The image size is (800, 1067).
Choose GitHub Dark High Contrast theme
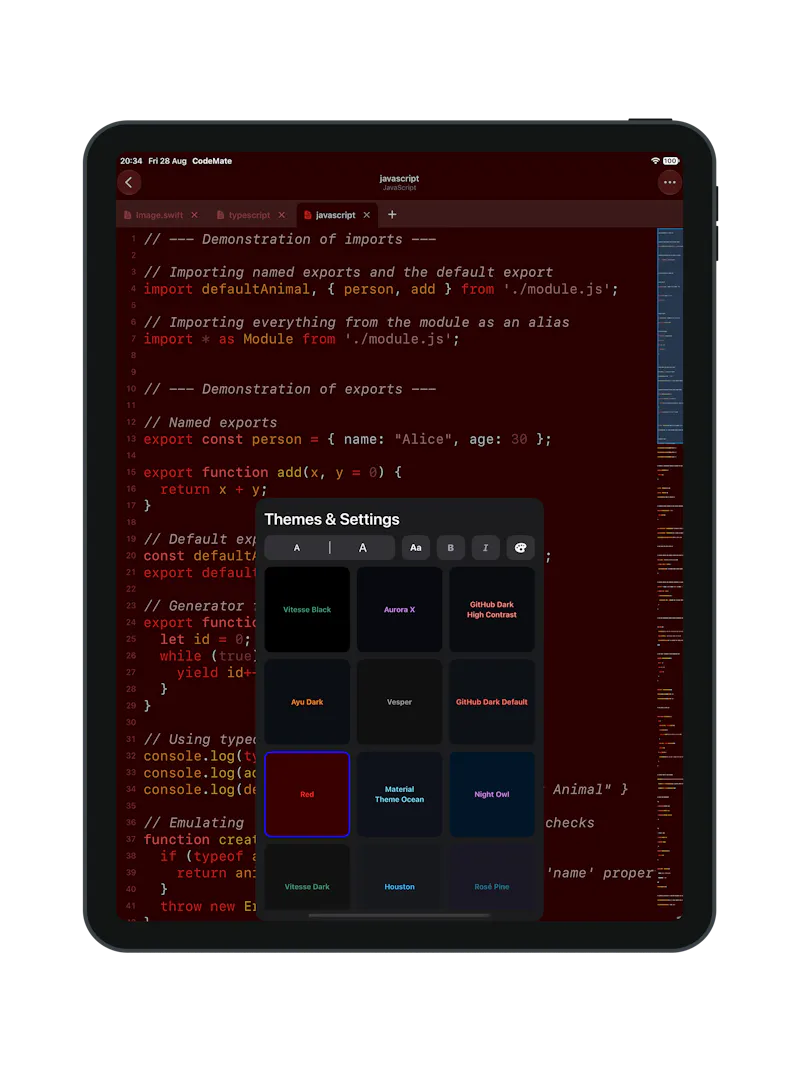(x=492, y=610)
